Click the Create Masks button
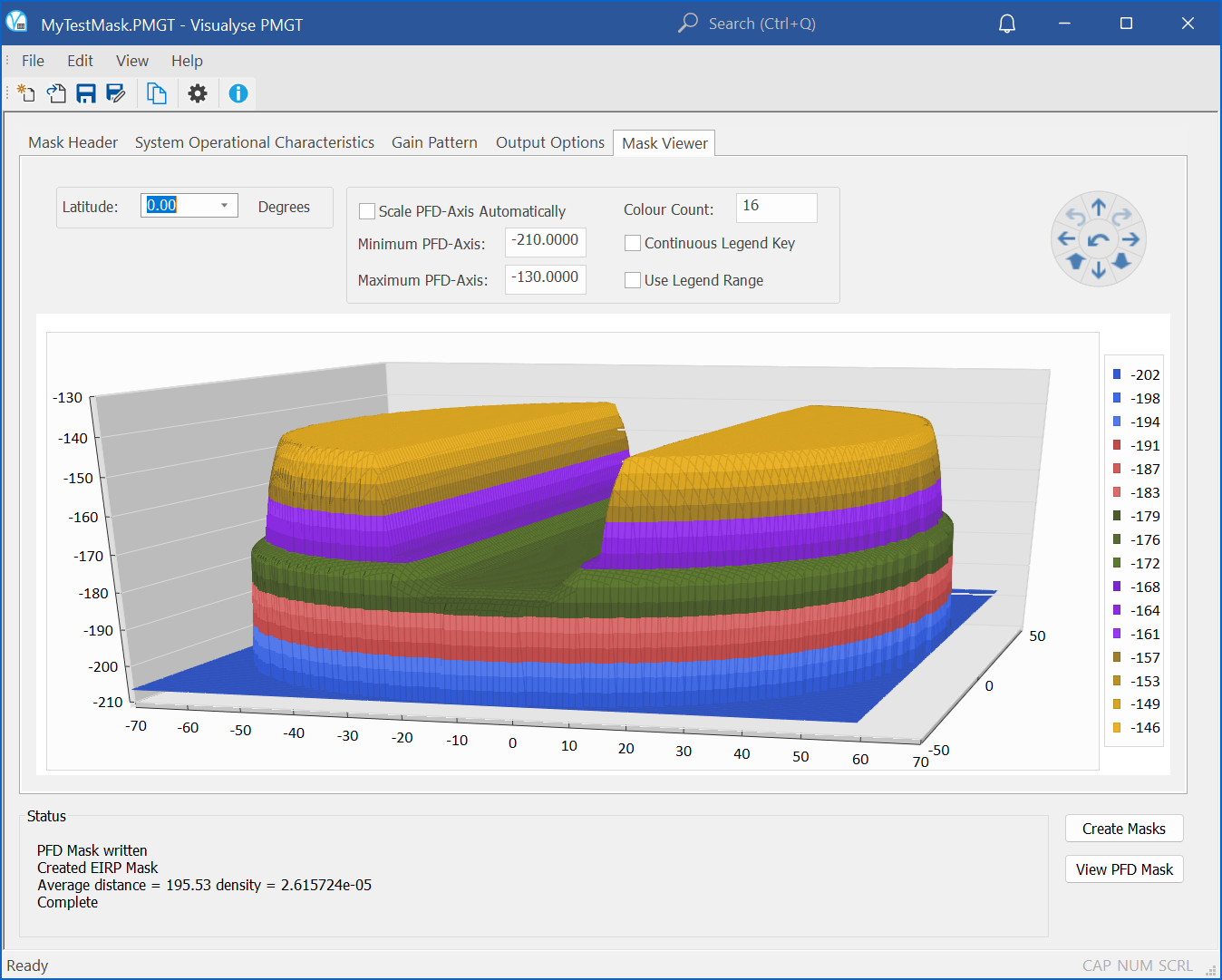The image size is (1222, 980). pyautogui.click(x=1124, y=829)
